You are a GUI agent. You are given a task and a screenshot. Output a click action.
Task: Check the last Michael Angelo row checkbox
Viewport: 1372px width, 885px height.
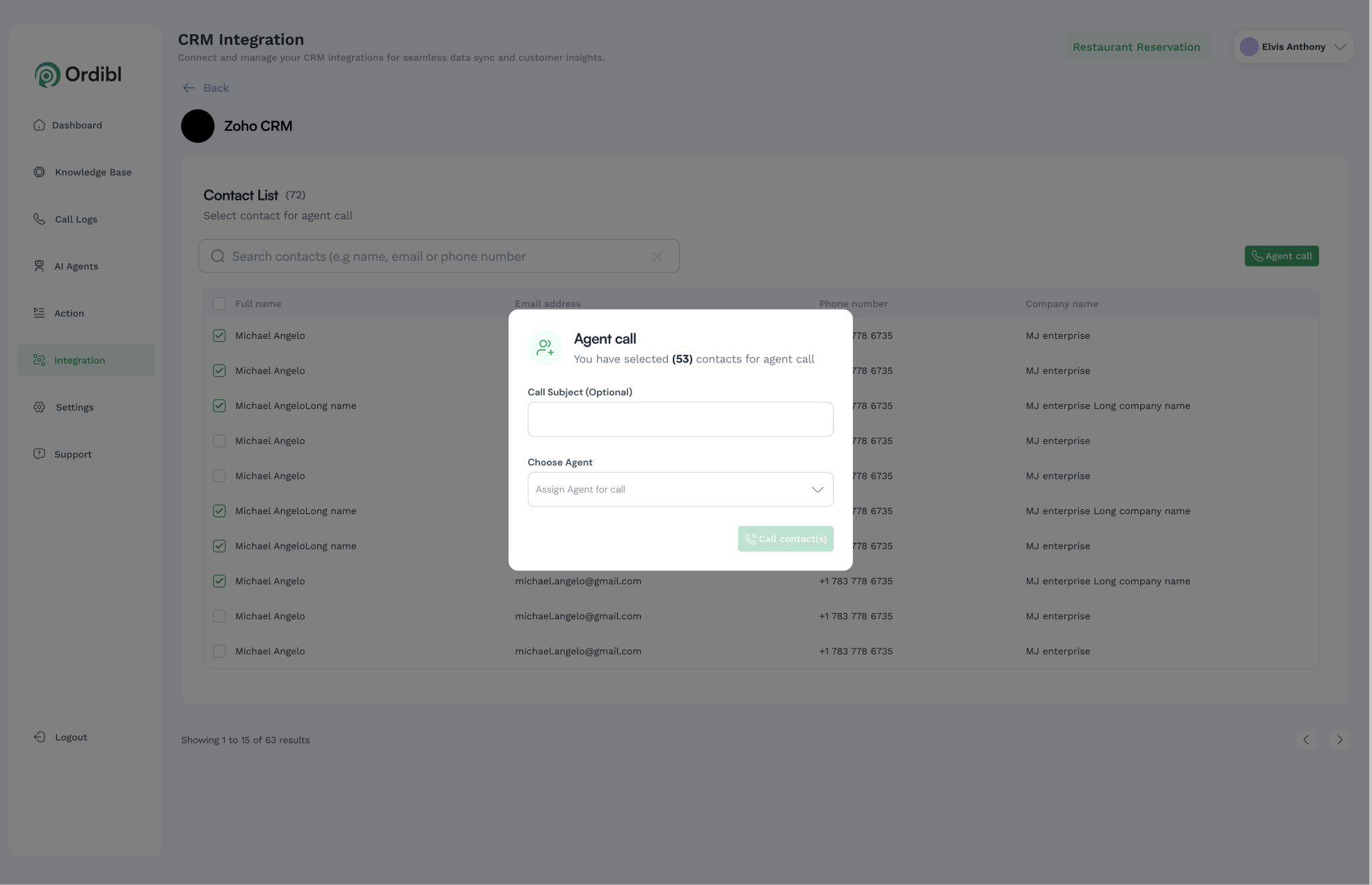coord(219,651)
